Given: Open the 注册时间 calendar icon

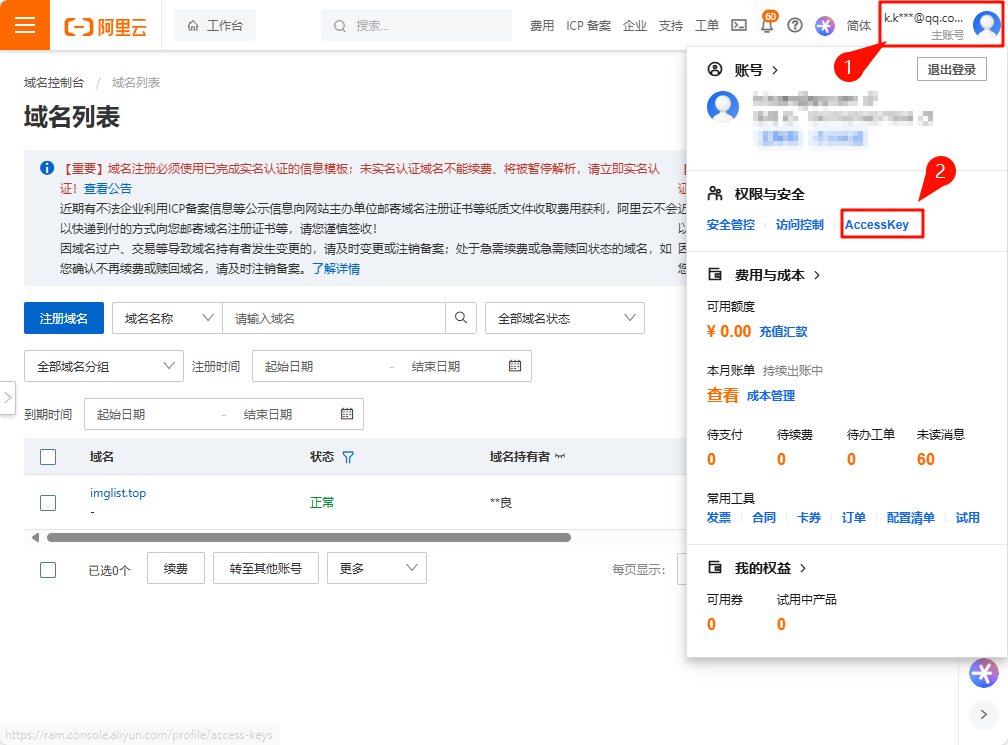Looking at the screenshot, I should [x=515, y=366].
